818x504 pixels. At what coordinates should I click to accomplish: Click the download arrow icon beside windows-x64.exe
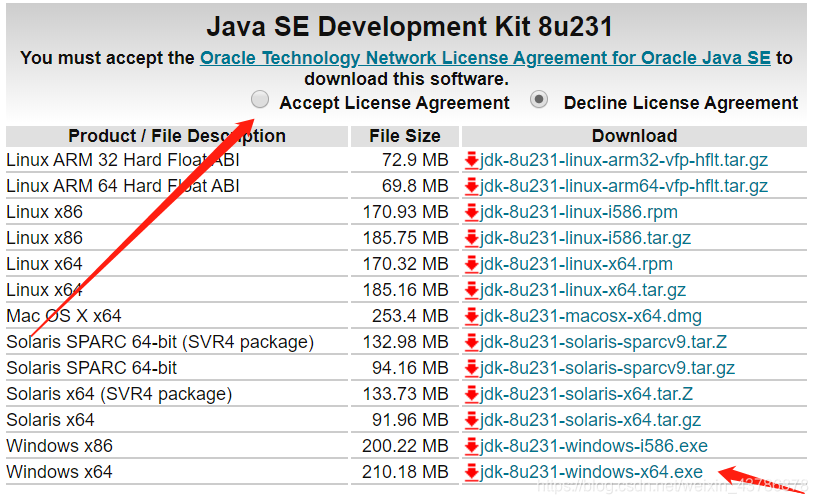tap(472, 472)
